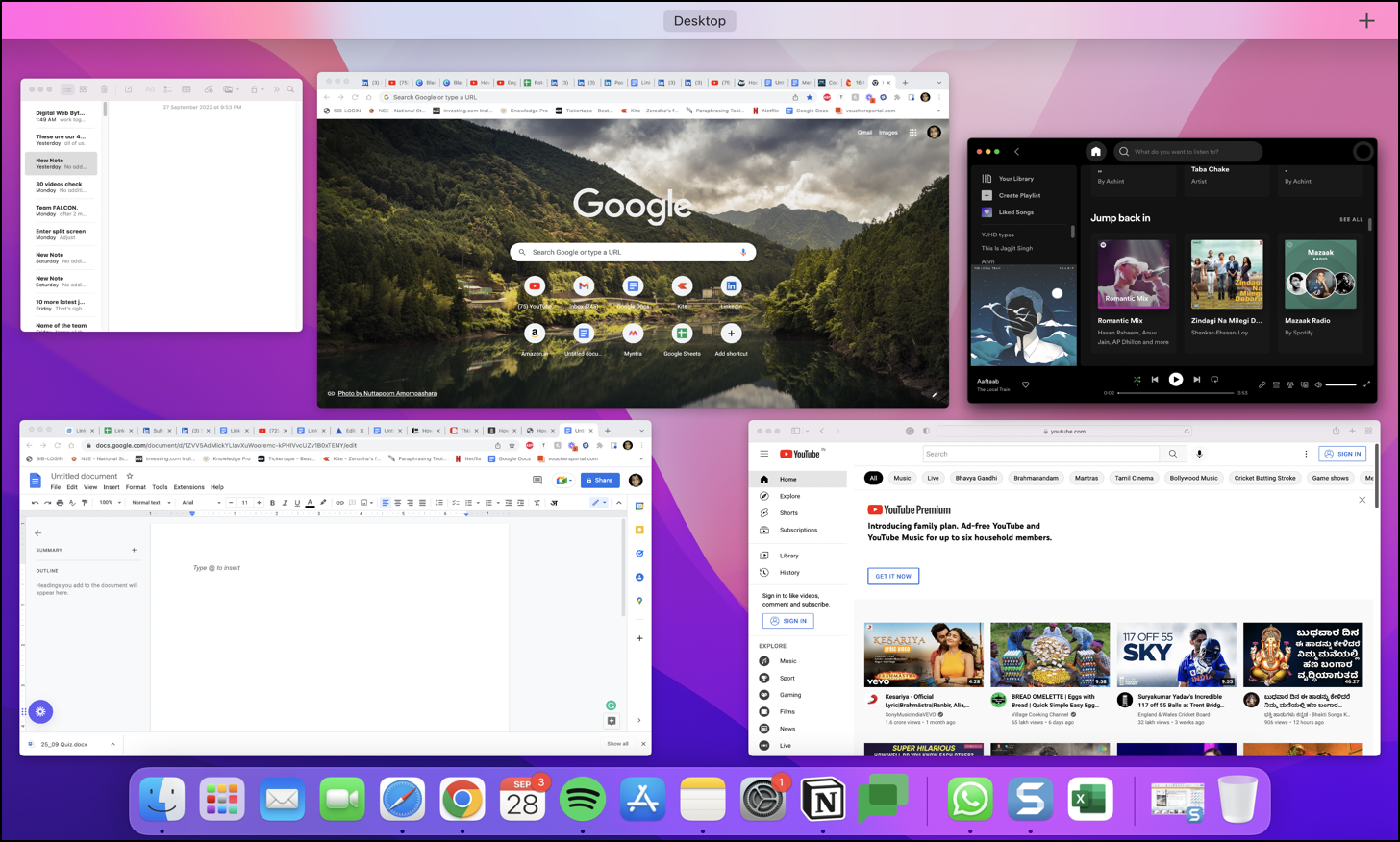The image size is (1400, 842).
Task: Expand 25_09 Quiz.docx download options chevron
Action: point(112,744)
